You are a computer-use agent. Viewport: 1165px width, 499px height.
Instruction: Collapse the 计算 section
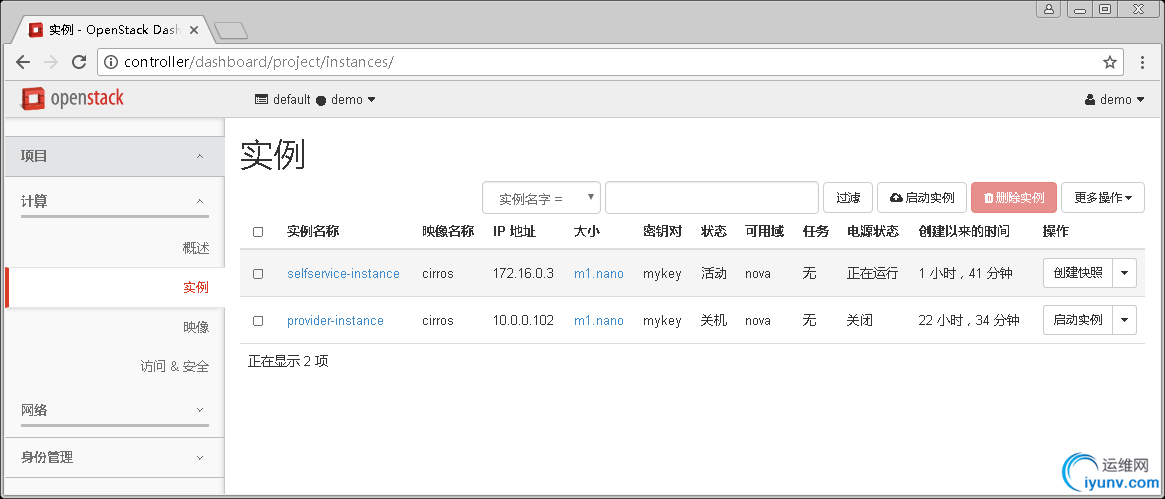pyautogui.click(x=114, y=201)
